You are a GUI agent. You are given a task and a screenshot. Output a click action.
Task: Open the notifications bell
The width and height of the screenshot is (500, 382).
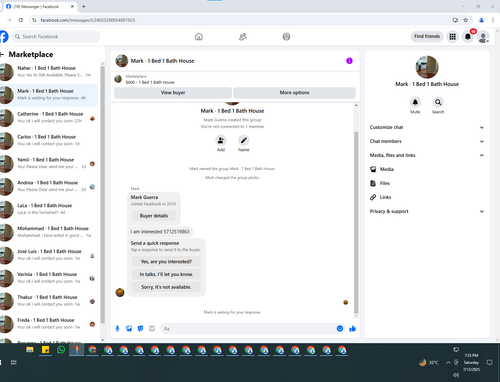pyautogui.click(x=468, y=37)
